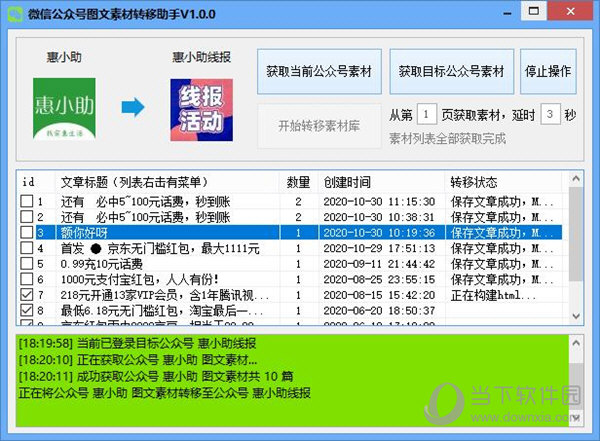Screen dimensions: 600x441
Task: Check the checkbox for row 4 京东无门槛红包
Action: pyautogui.click(x=26, y=248)
